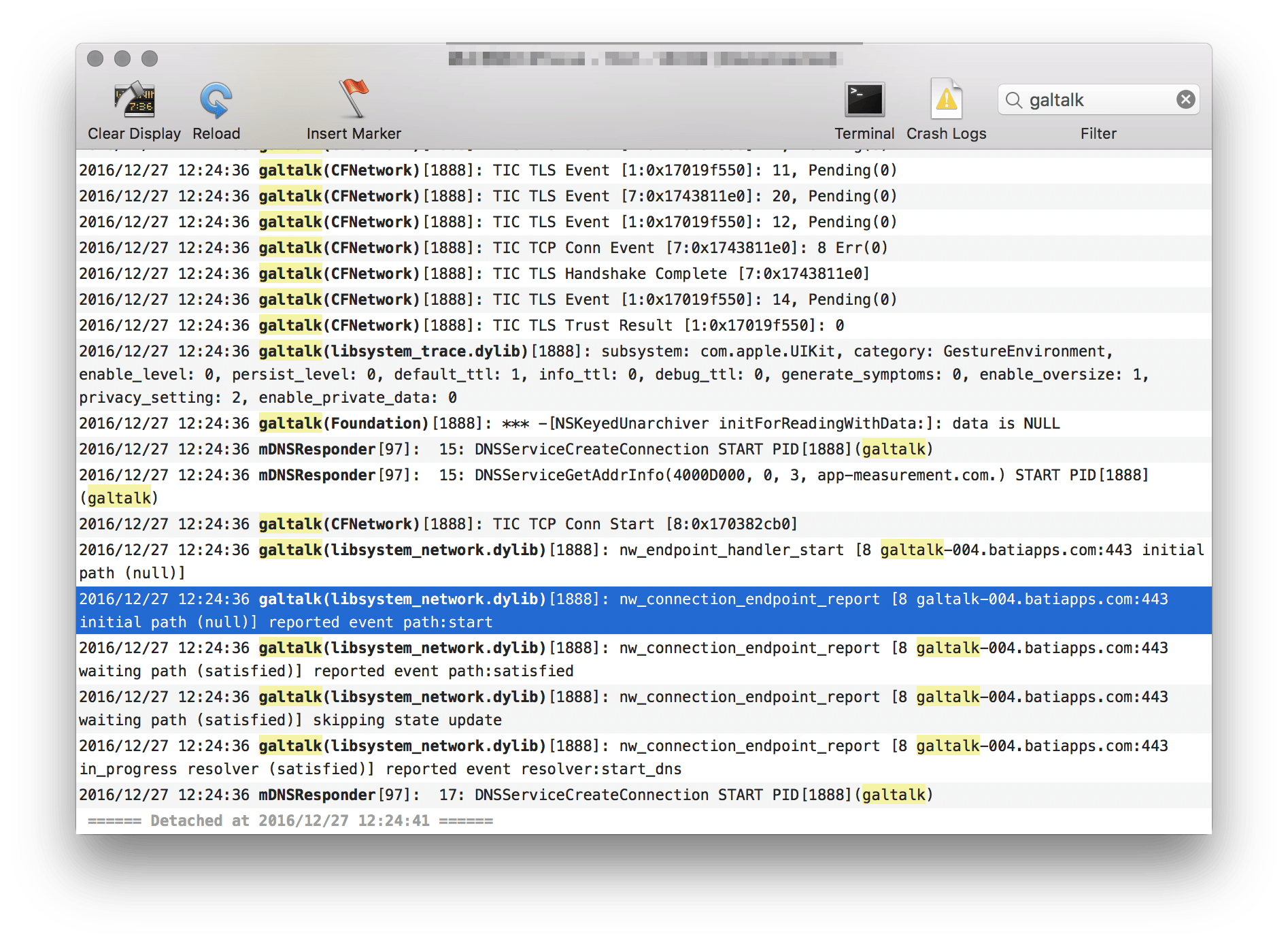The width and height of the screenshot is (1288, 943).
Task: Click the Detached at 12:24:41 marker line
Action: pos(290,821)
